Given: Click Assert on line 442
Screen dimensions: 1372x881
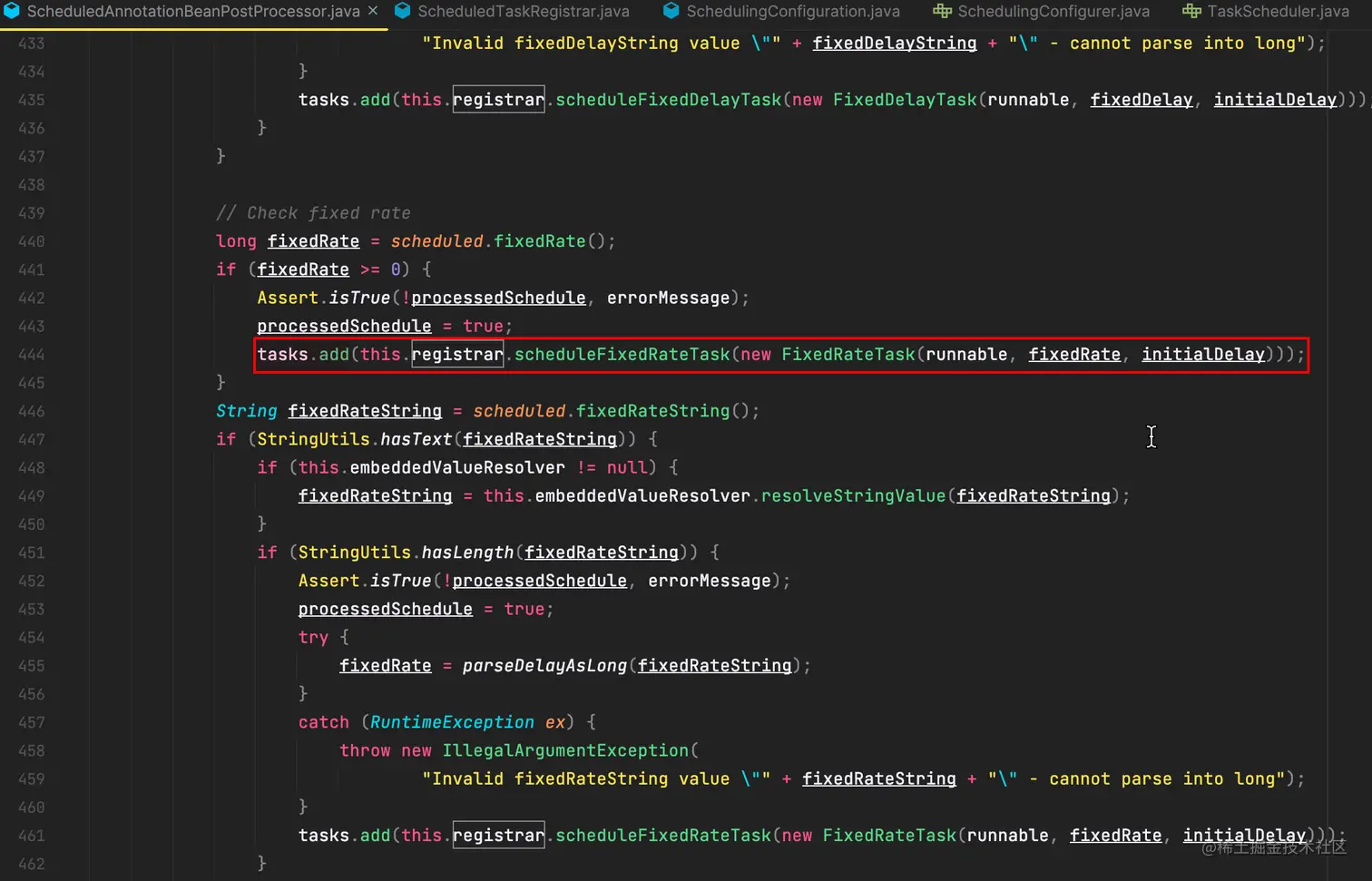Looking at the screenshot, I should (x=288, y=298).
